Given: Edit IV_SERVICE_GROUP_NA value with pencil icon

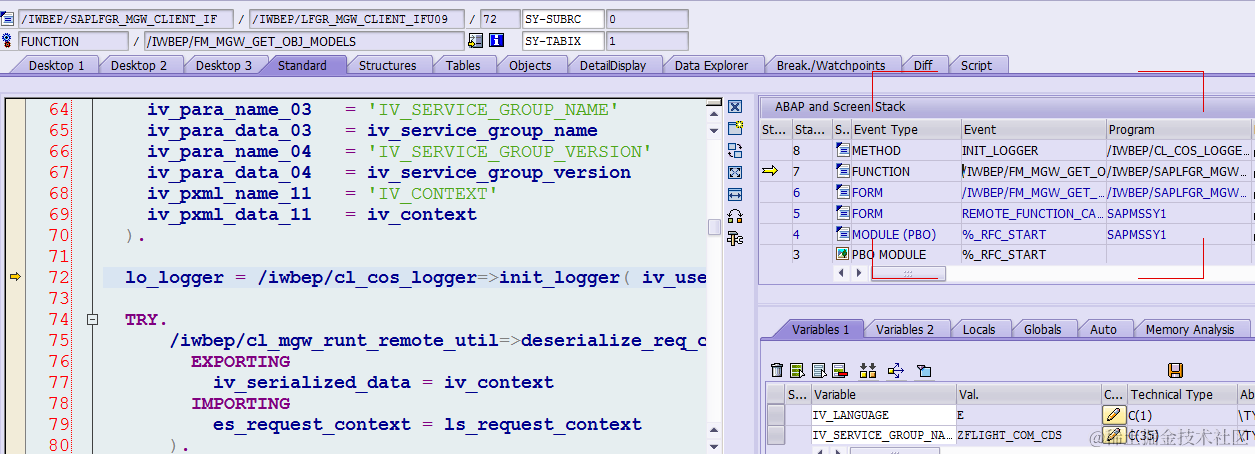Looking at the screenshot, I should (x=1113, y=435).
